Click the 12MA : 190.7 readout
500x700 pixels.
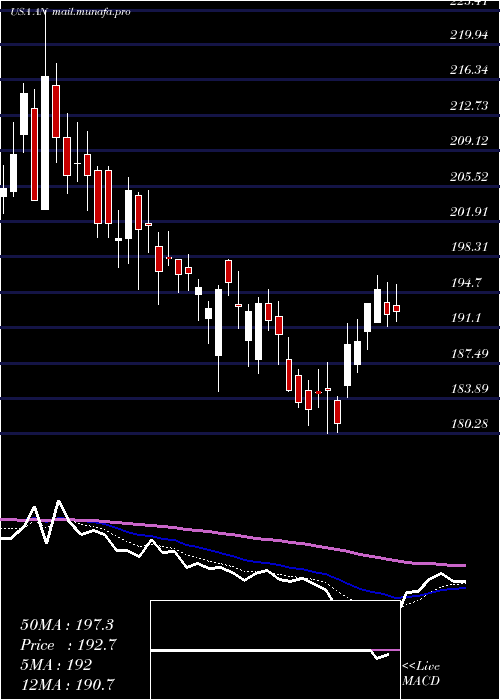click(68, 684)
